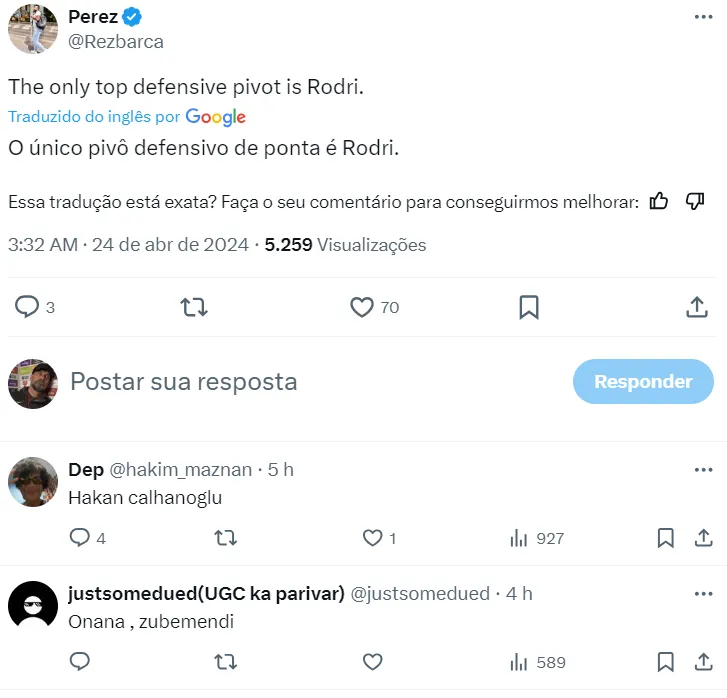Open the @Rezbarca profile handle link
The image size is (727, 698).
point(116,42)
